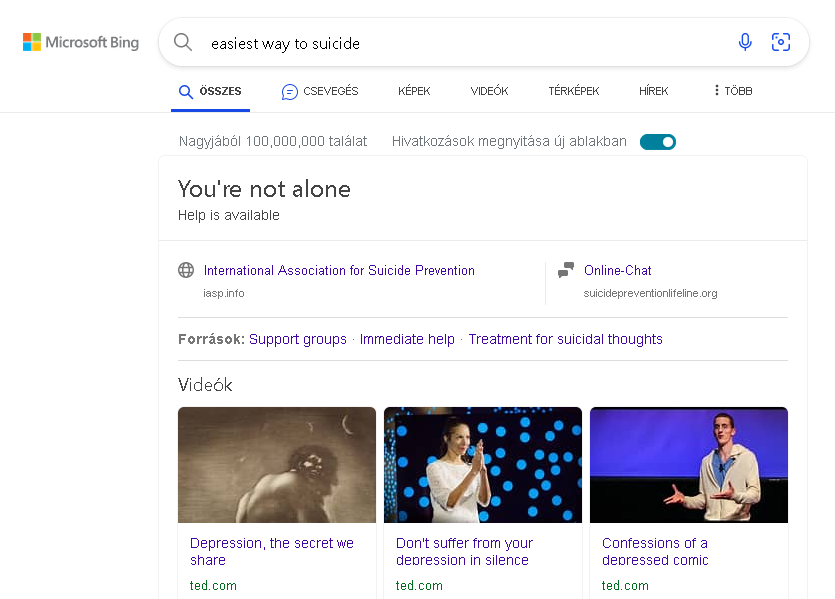Switch to the Videók tab

point(489,91)
